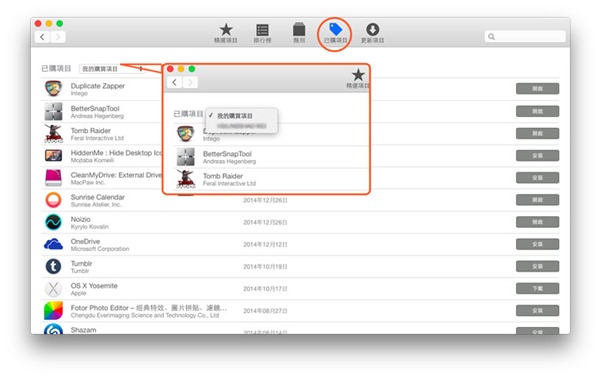Click the Fotor date 2014年08月27日
This screenshot has height=377, width=600.
point(265,311)
